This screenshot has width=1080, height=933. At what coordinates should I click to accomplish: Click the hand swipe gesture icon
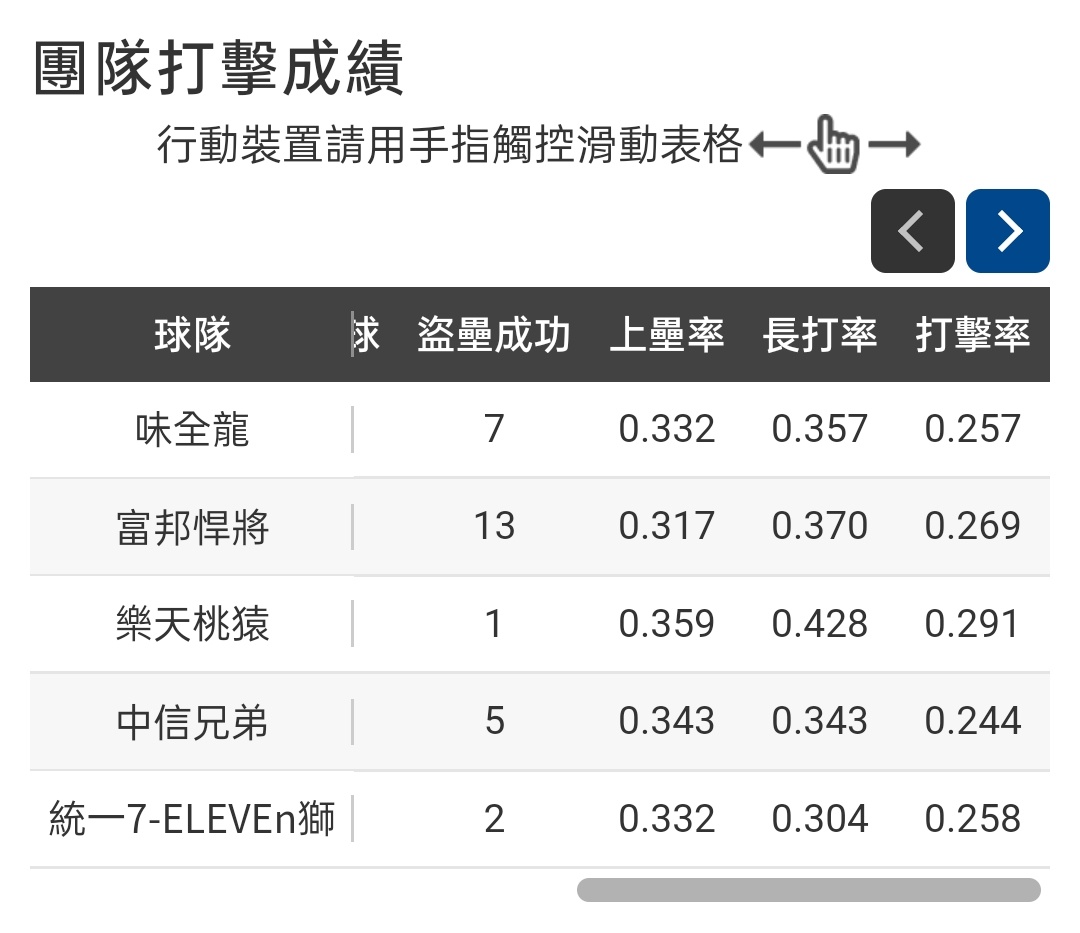[833, 146]
